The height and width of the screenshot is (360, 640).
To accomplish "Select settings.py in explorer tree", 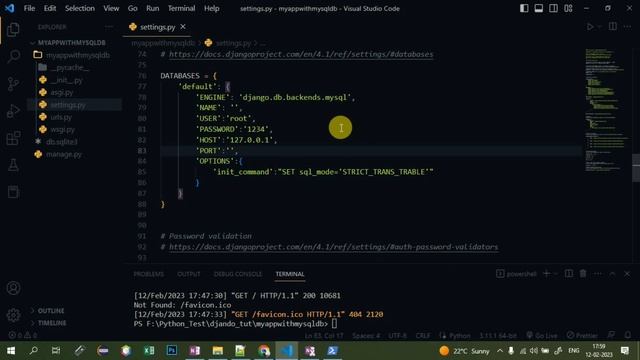I will 68,105.
